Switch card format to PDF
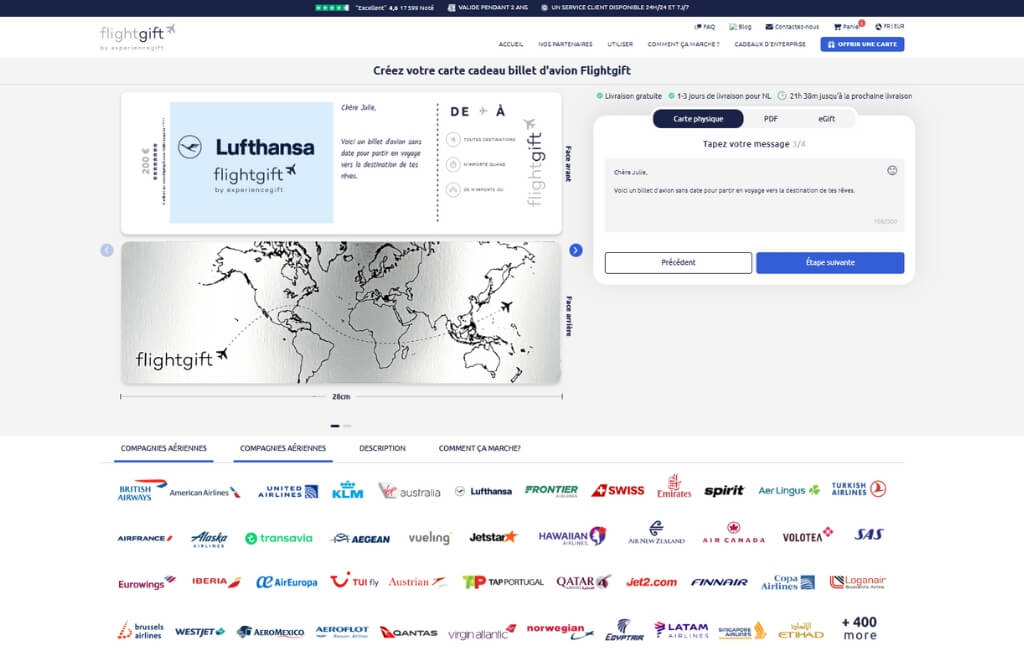 pyautogui.click(x=771, y=118)
